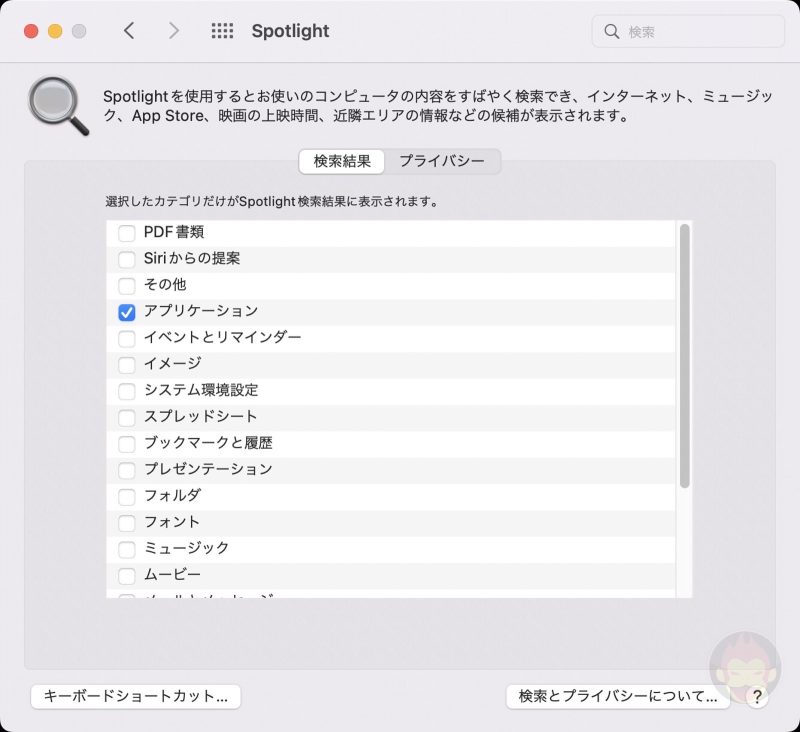
Task: Check the ミュージック category
Action: tap(126, 548)
